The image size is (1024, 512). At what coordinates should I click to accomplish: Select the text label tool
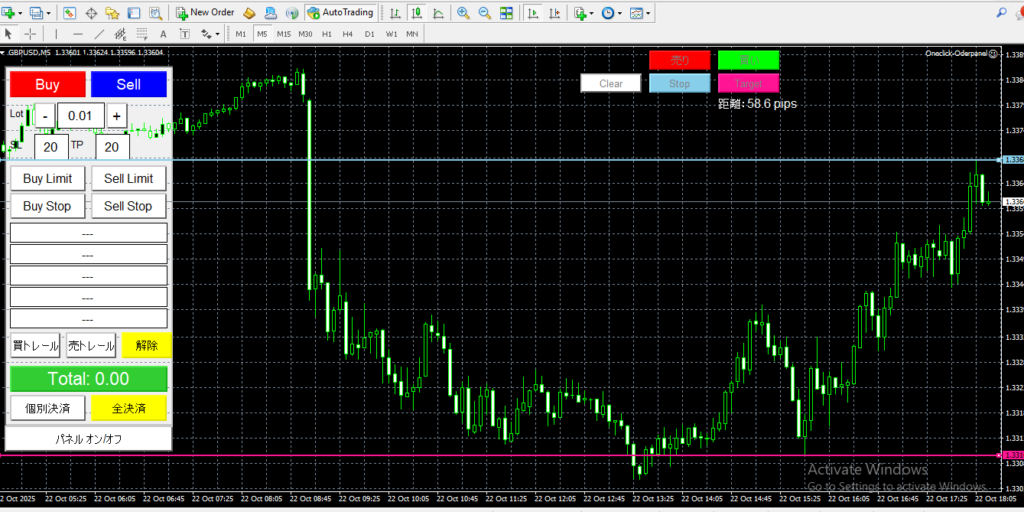(x=163, y=33)
